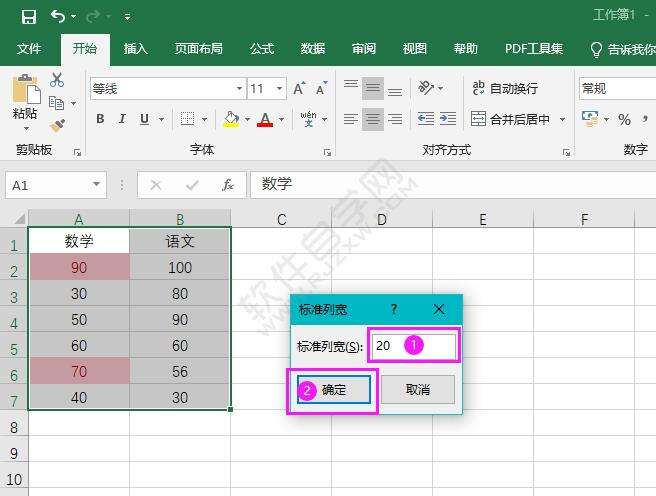Image resolution: width=656 pixels, height=496 pixels.
Task: Open the 文件 menu tab
Action: (29, 49)
